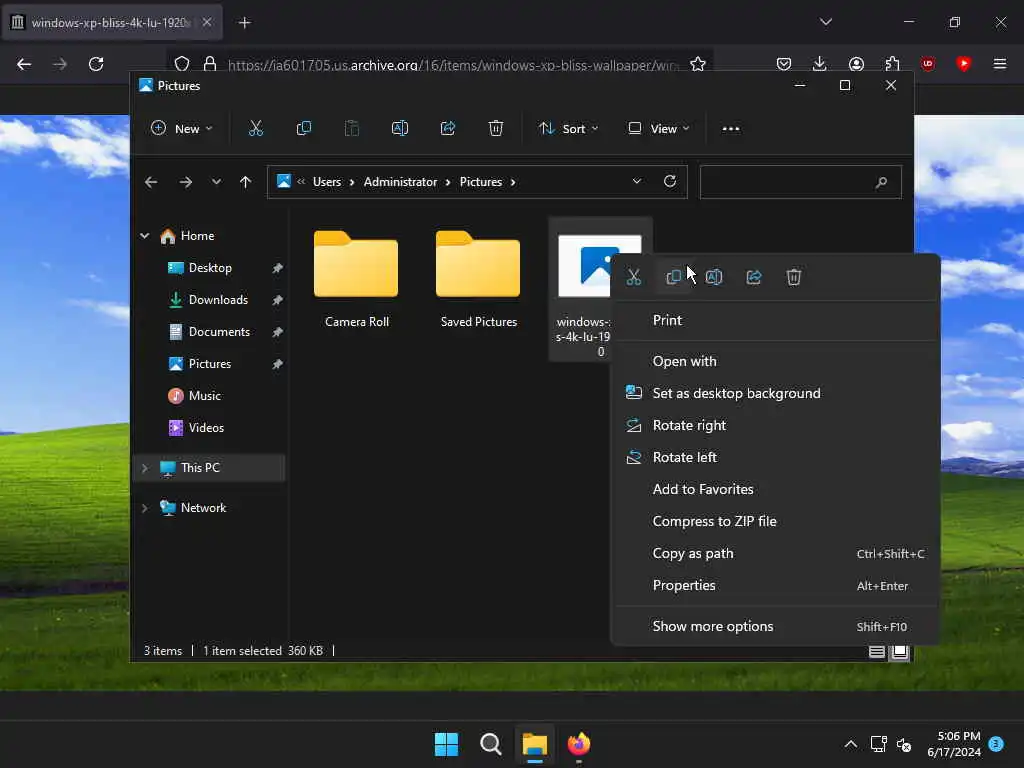Expand recent locations chevron
The image size is (1024, 768).
pos(216,182)
